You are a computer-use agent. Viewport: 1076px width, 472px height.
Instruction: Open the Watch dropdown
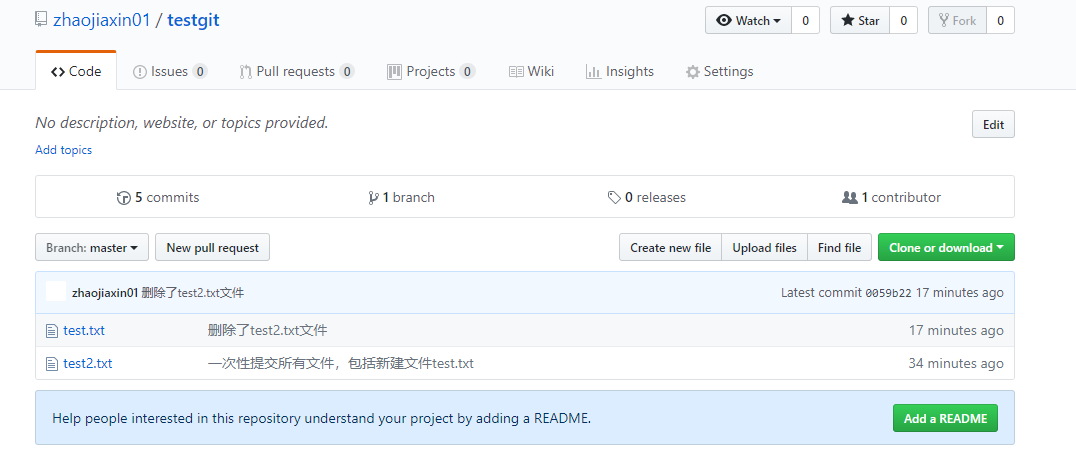(x=749, y=21)
